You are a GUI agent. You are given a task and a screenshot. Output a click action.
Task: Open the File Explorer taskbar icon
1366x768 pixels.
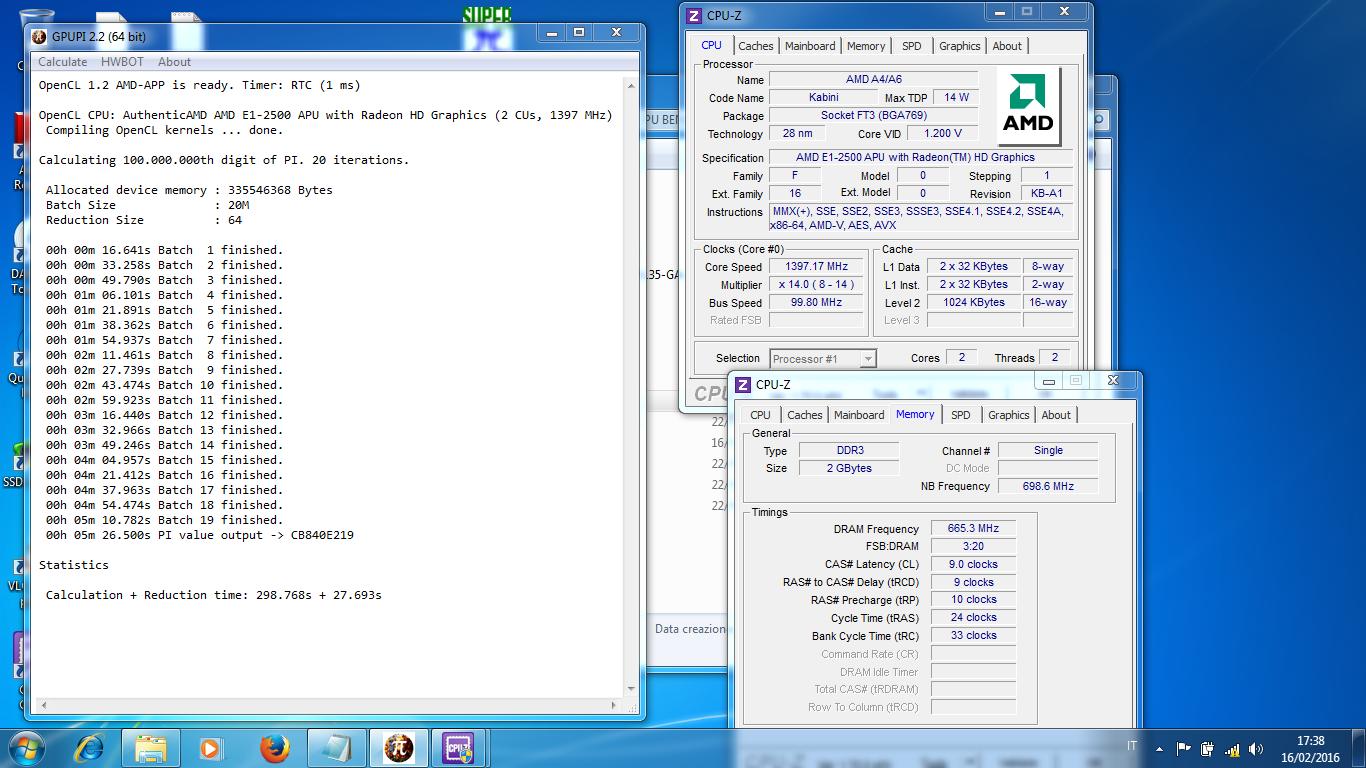coord(151,748)
